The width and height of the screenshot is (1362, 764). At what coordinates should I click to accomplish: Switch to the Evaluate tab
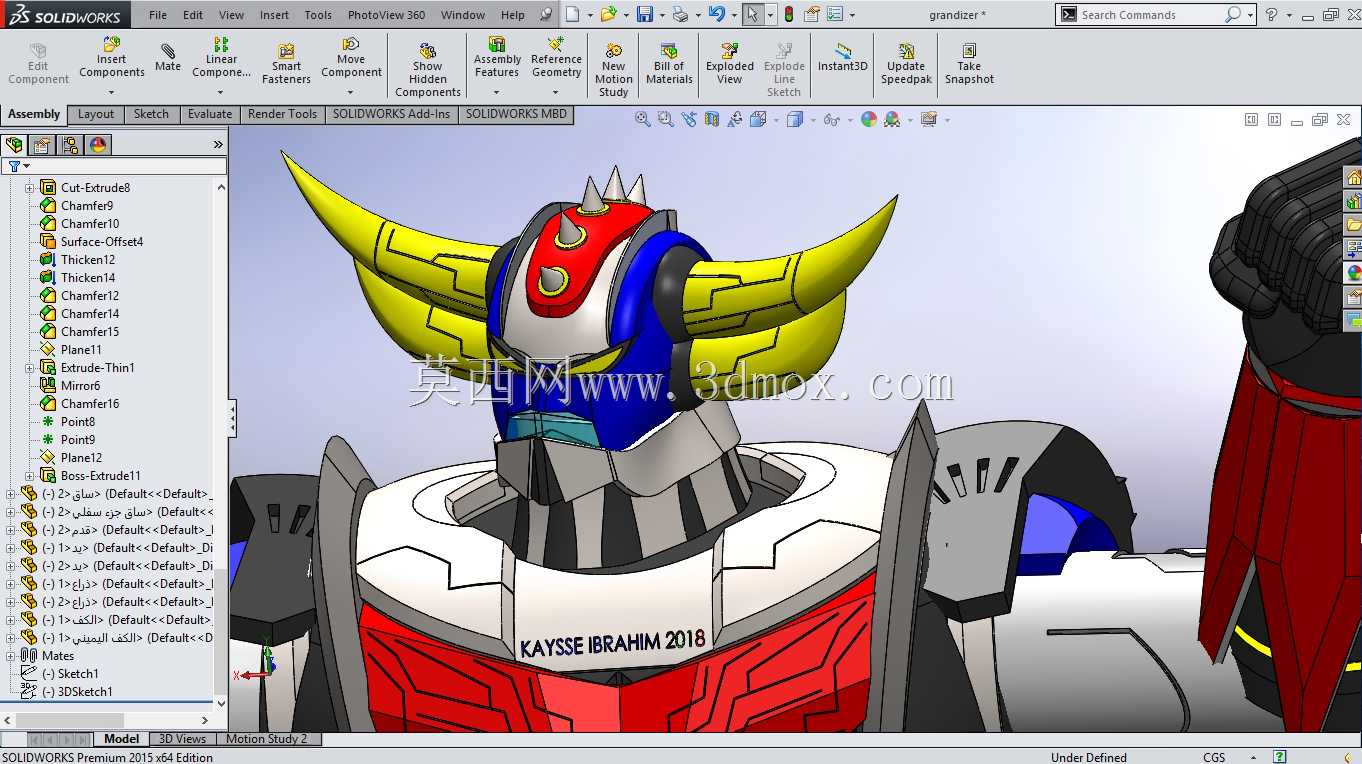tap(210, 114)
